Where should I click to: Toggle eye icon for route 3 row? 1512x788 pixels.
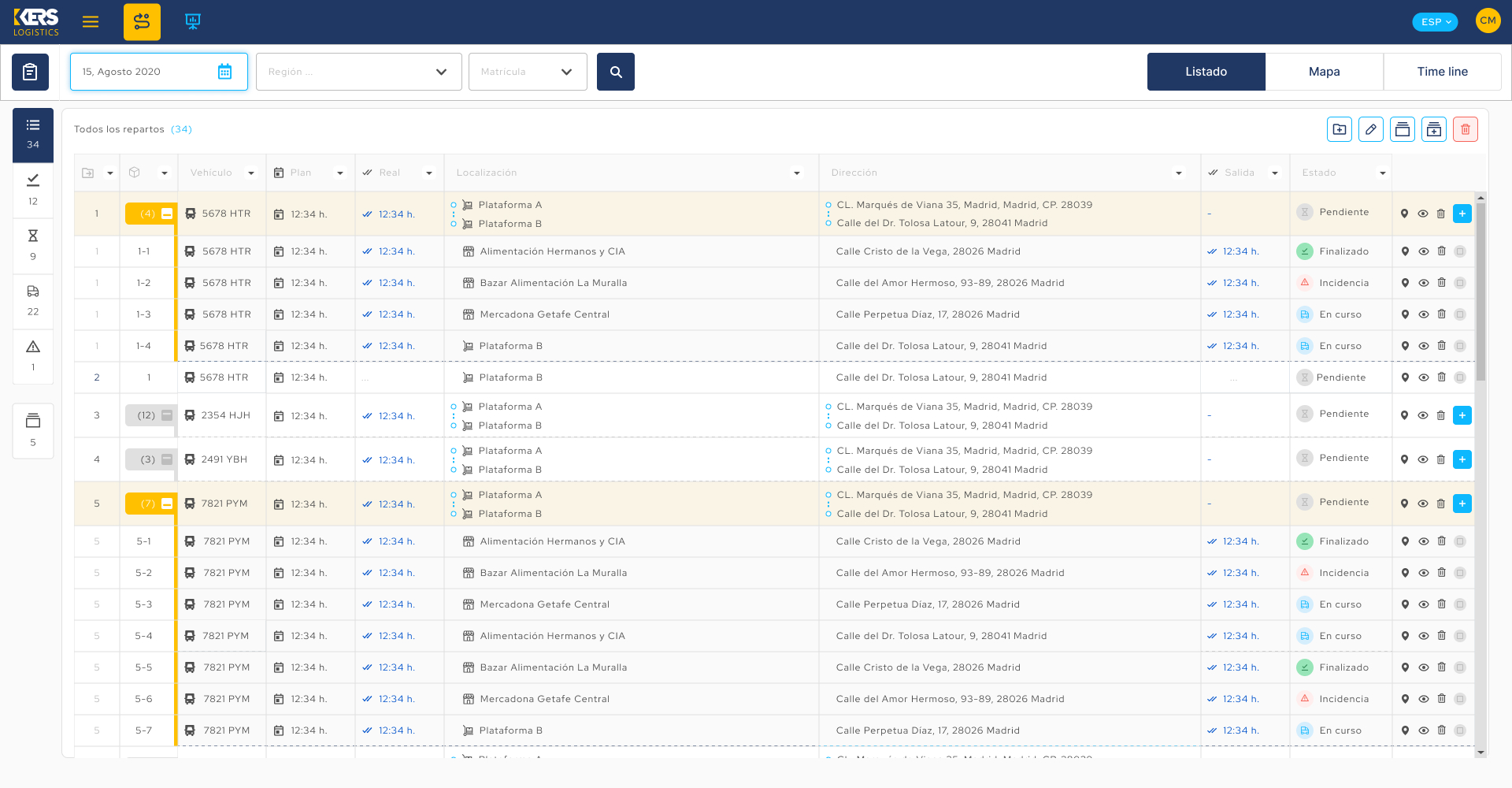point(1423,415)
